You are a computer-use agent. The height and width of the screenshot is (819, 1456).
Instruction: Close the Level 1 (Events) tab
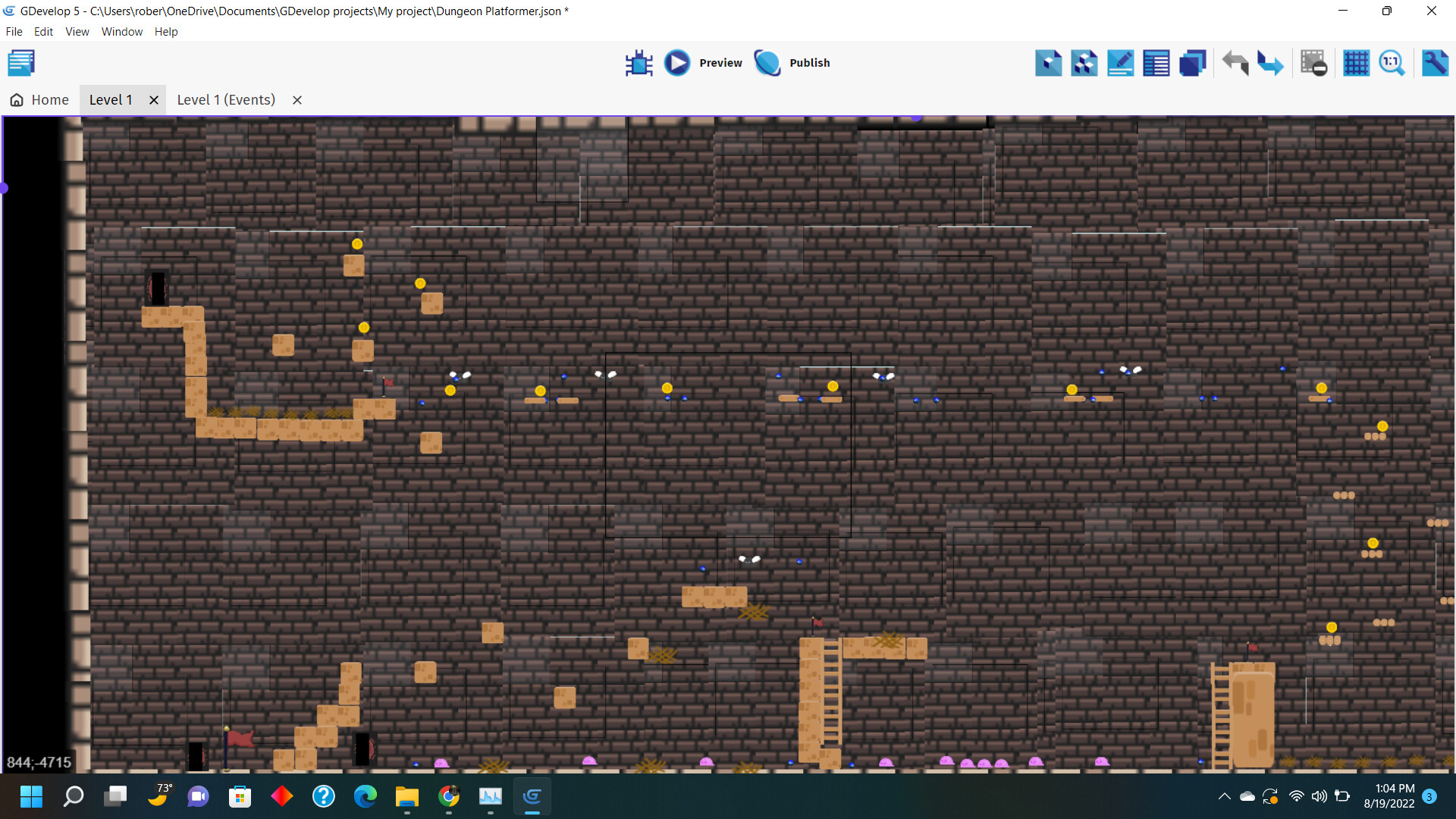297,99
